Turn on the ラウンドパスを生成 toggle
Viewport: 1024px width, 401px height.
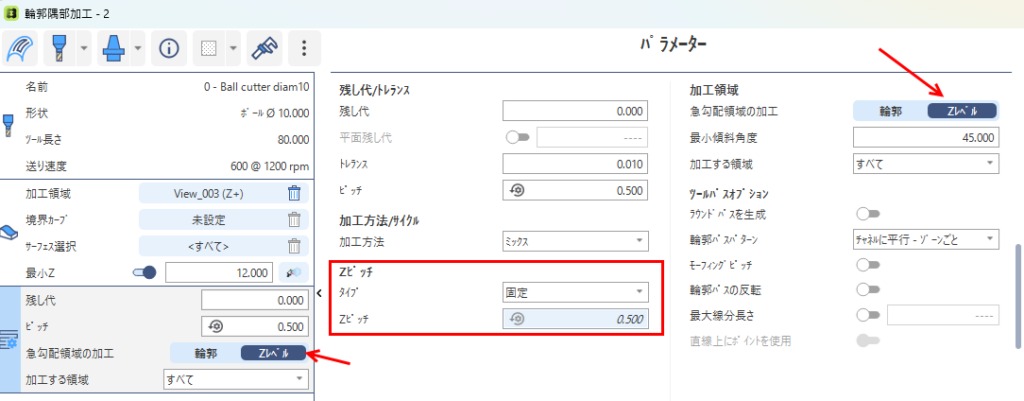[867, 214]
